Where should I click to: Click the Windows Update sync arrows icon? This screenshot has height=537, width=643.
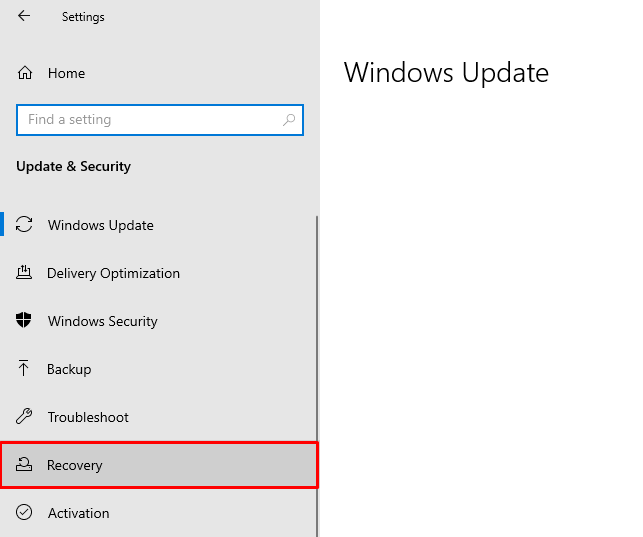coord(25,225)
